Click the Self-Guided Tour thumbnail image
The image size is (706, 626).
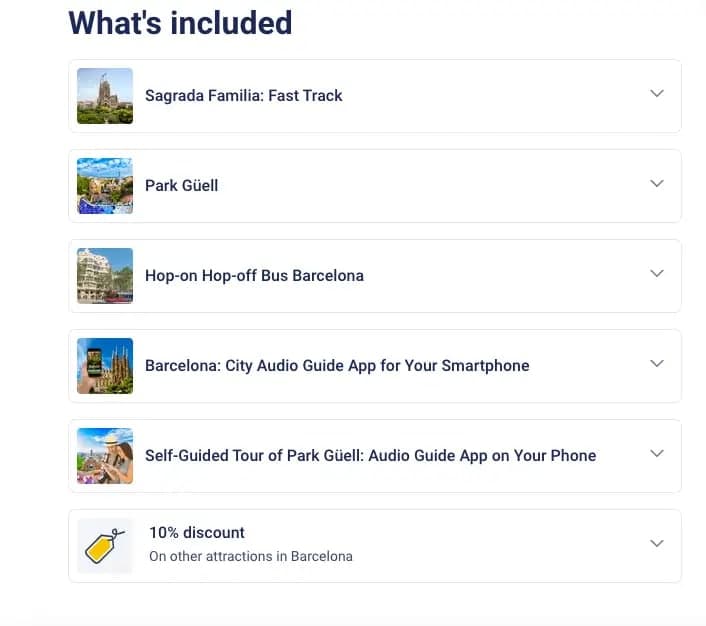tap(105, 456)
